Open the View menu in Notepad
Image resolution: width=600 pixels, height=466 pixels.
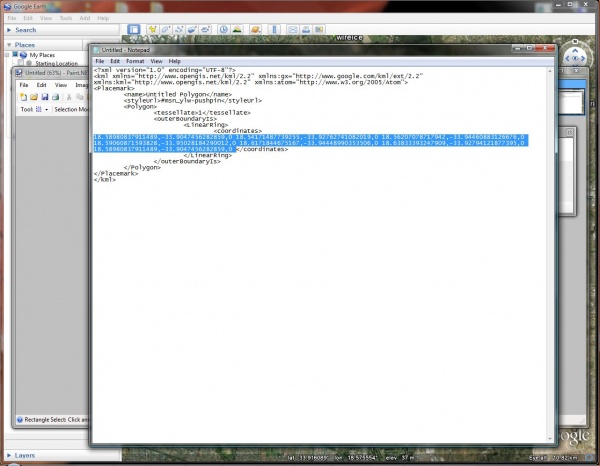[x=156, y=61]
